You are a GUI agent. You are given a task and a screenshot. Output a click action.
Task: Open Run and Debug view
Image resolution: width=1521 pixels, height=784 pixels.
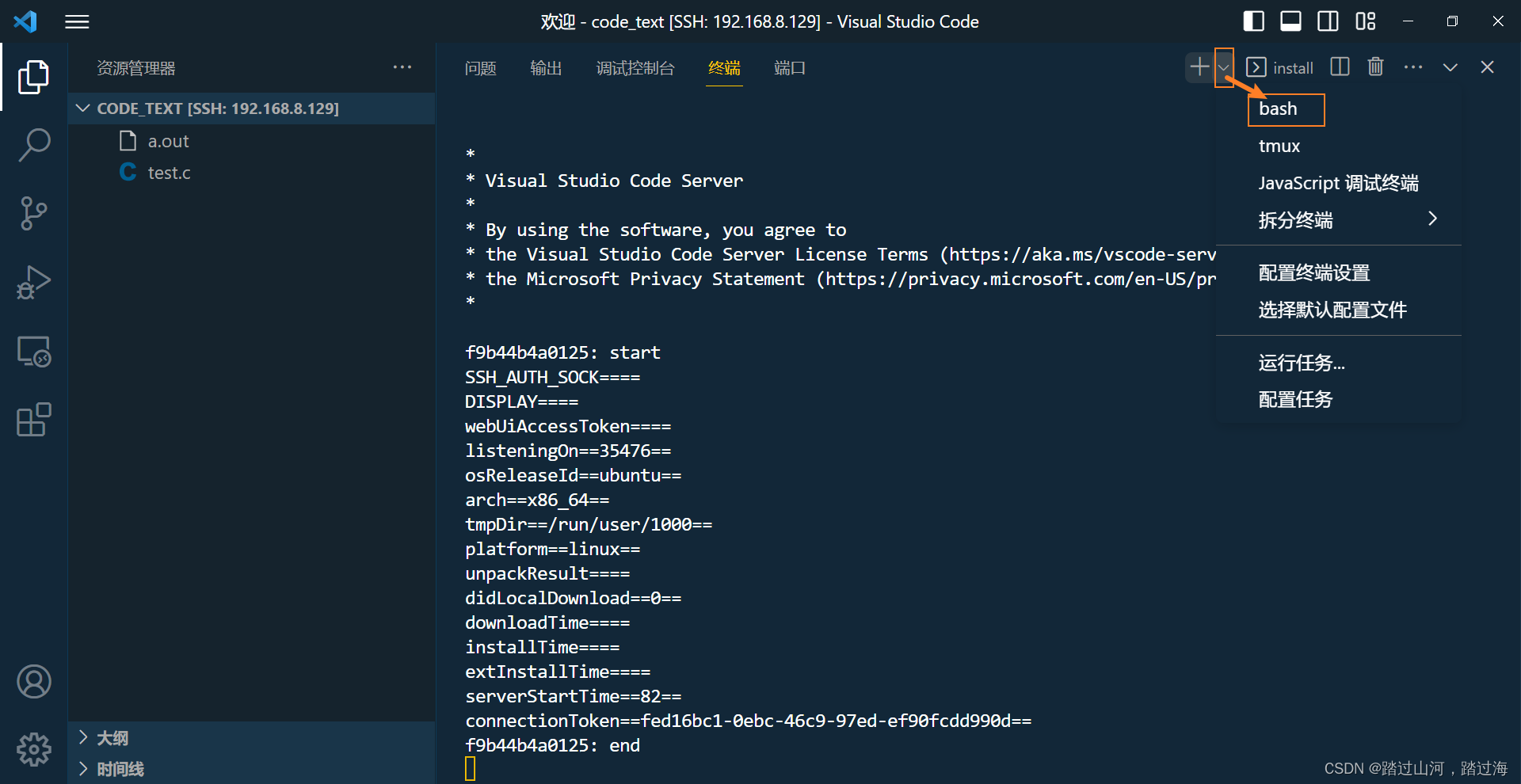tap(33, 282)
